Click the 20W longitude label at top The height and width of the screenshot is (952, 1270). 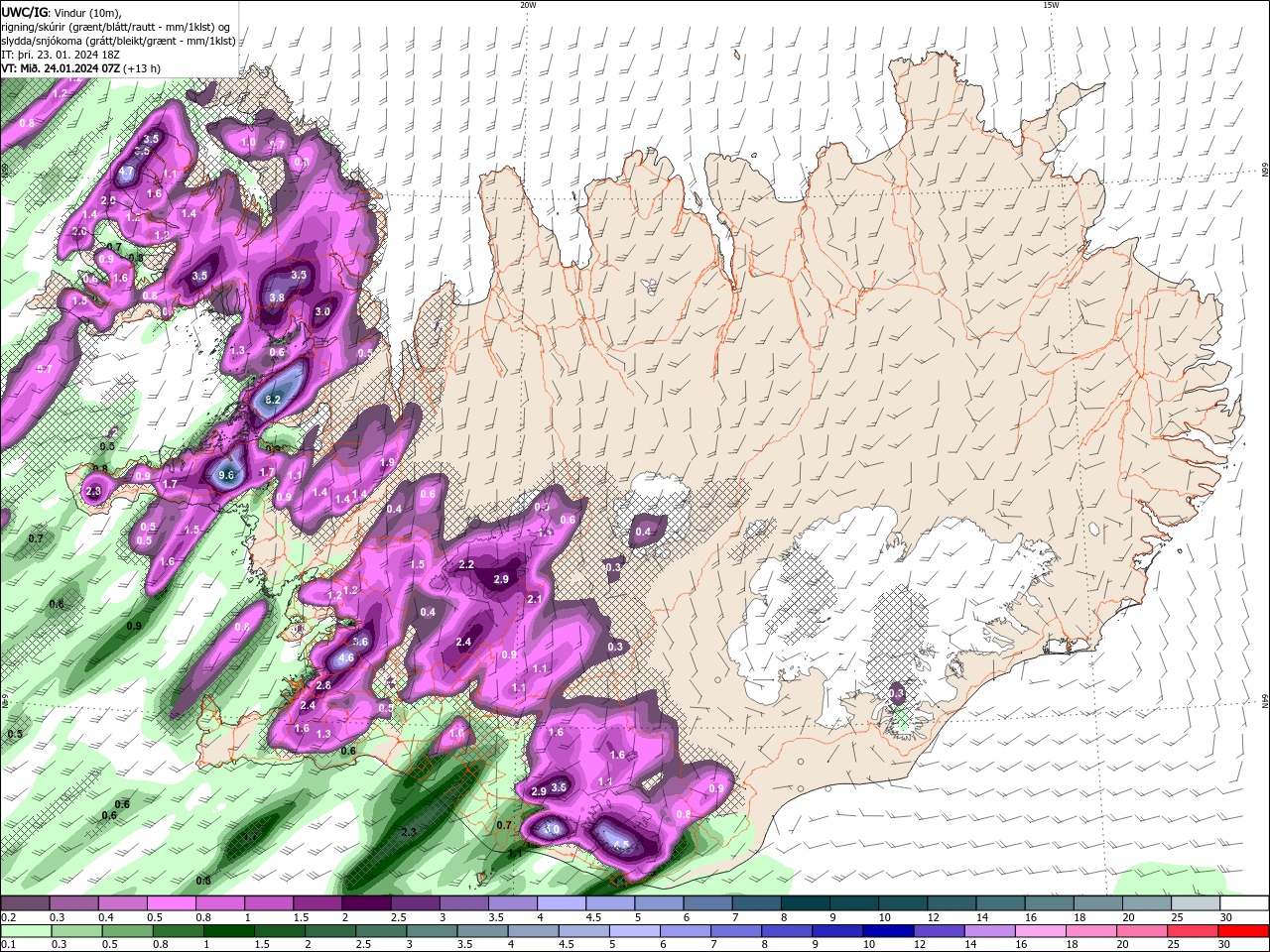(x=528, y=5)
